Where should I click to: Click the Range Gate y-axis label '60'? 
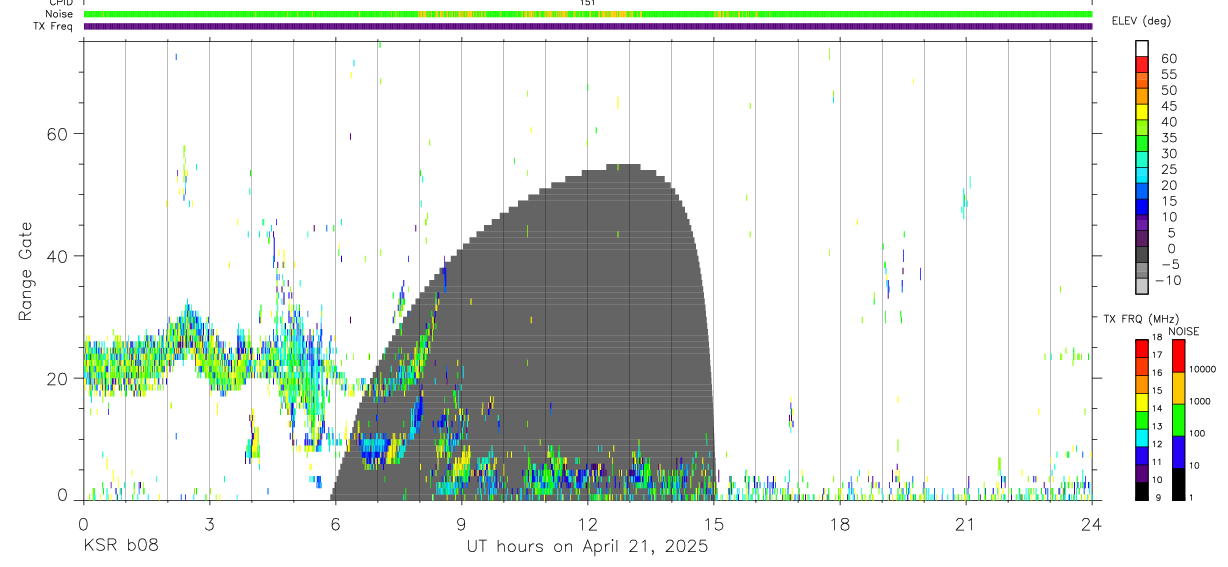58,134
